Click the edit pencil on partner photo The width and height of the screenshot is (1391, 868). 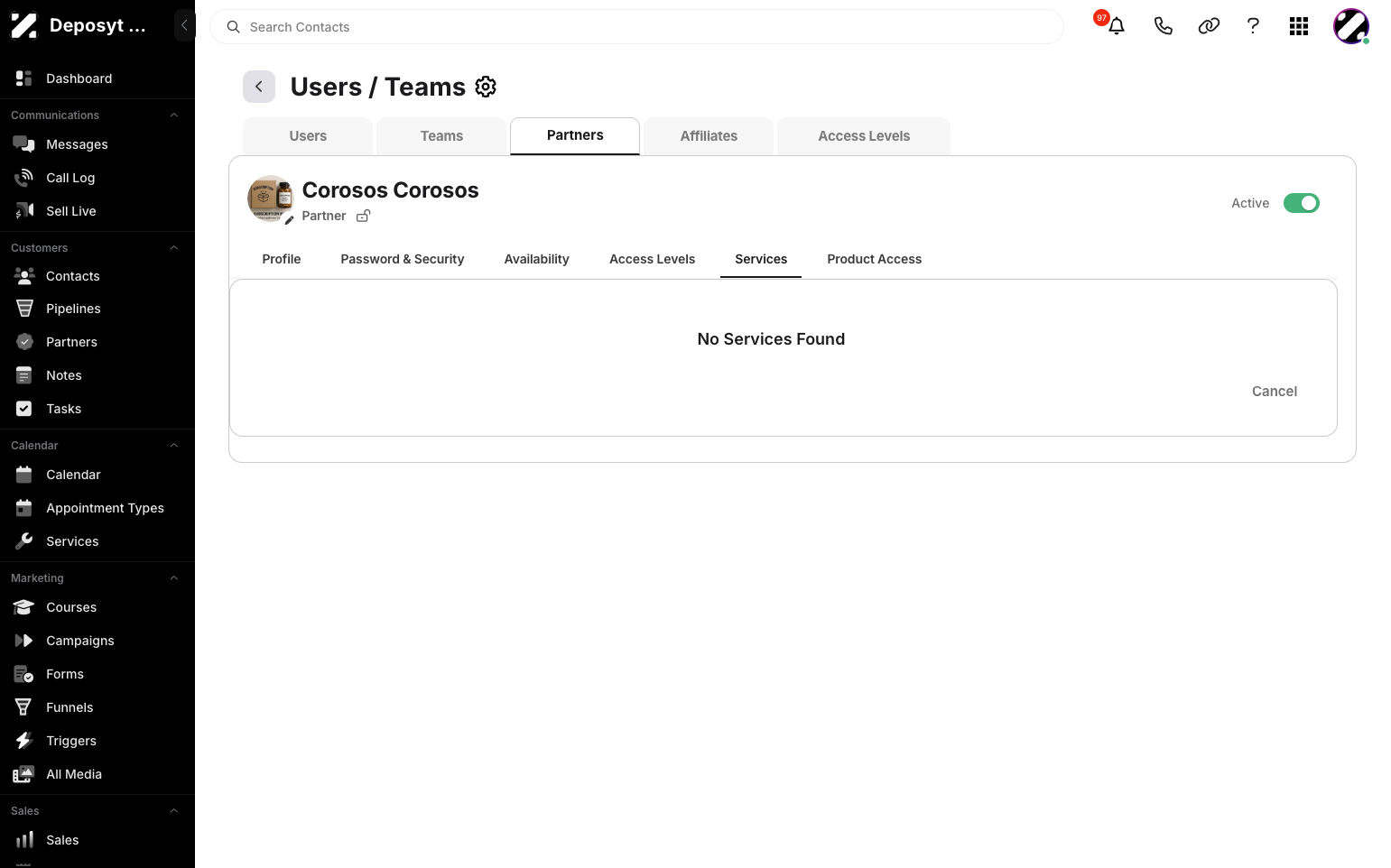pos(290,220)
